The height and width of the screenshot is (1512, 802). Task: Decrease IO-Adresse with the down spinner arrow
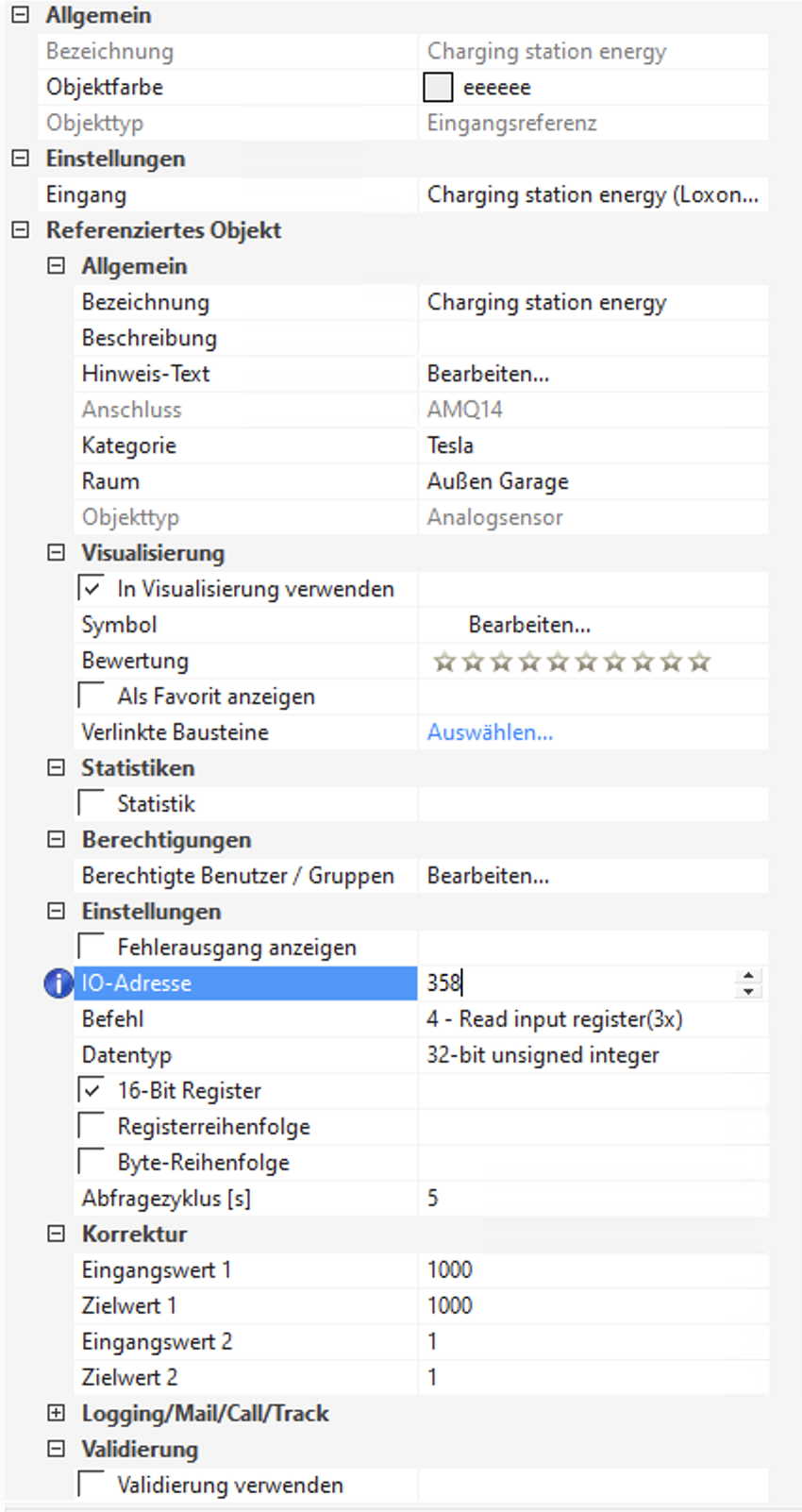(748, 991)
